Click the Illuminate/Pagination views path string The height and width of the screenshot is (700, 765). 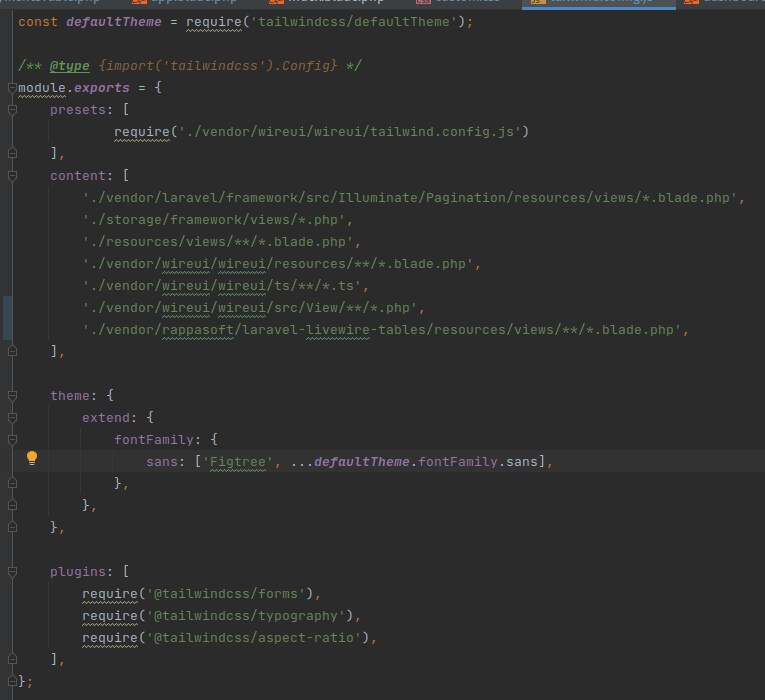click(410, 198)
